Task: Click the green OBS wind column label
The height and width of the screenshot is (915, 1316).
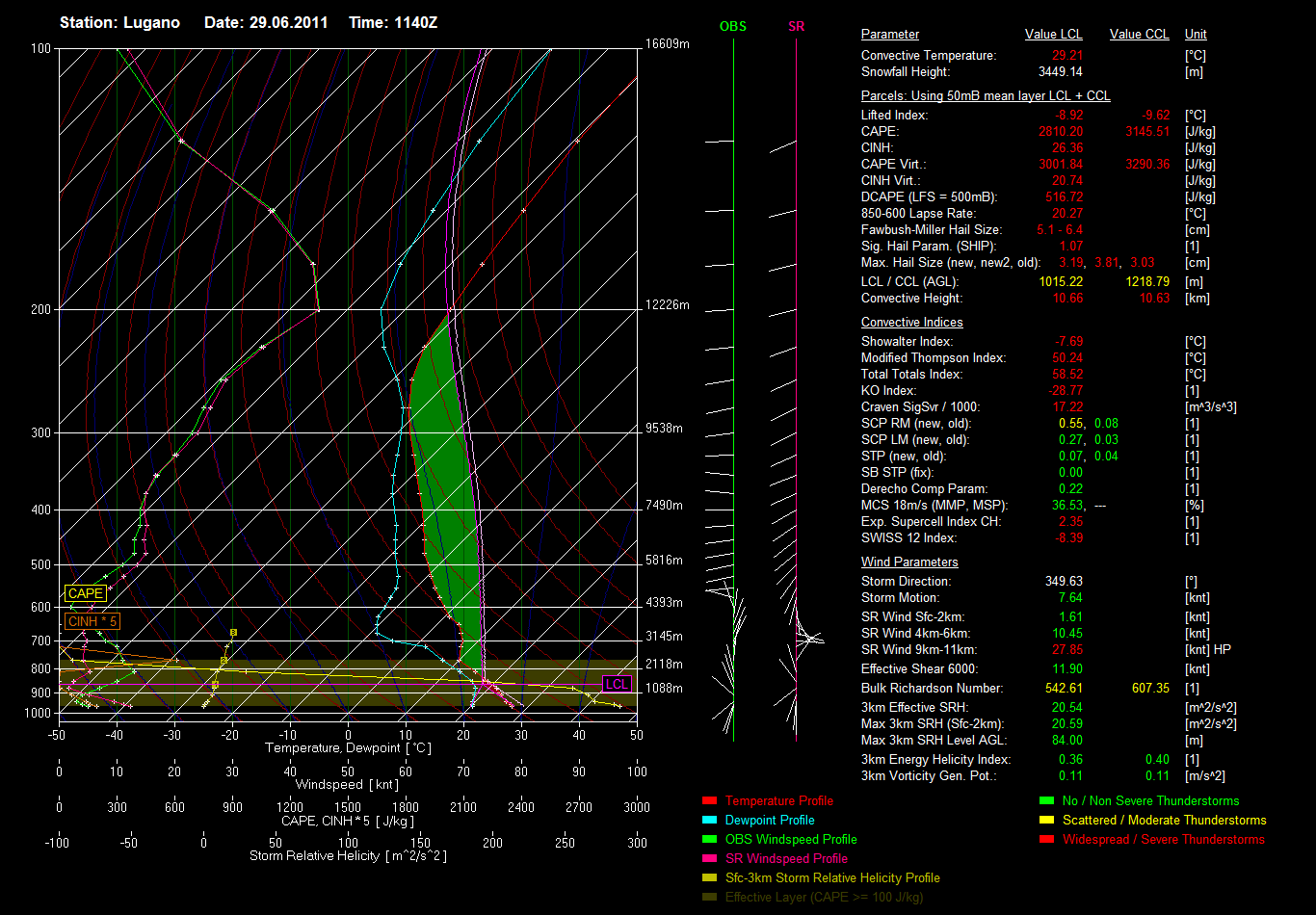Action: [x=733, y=26]
